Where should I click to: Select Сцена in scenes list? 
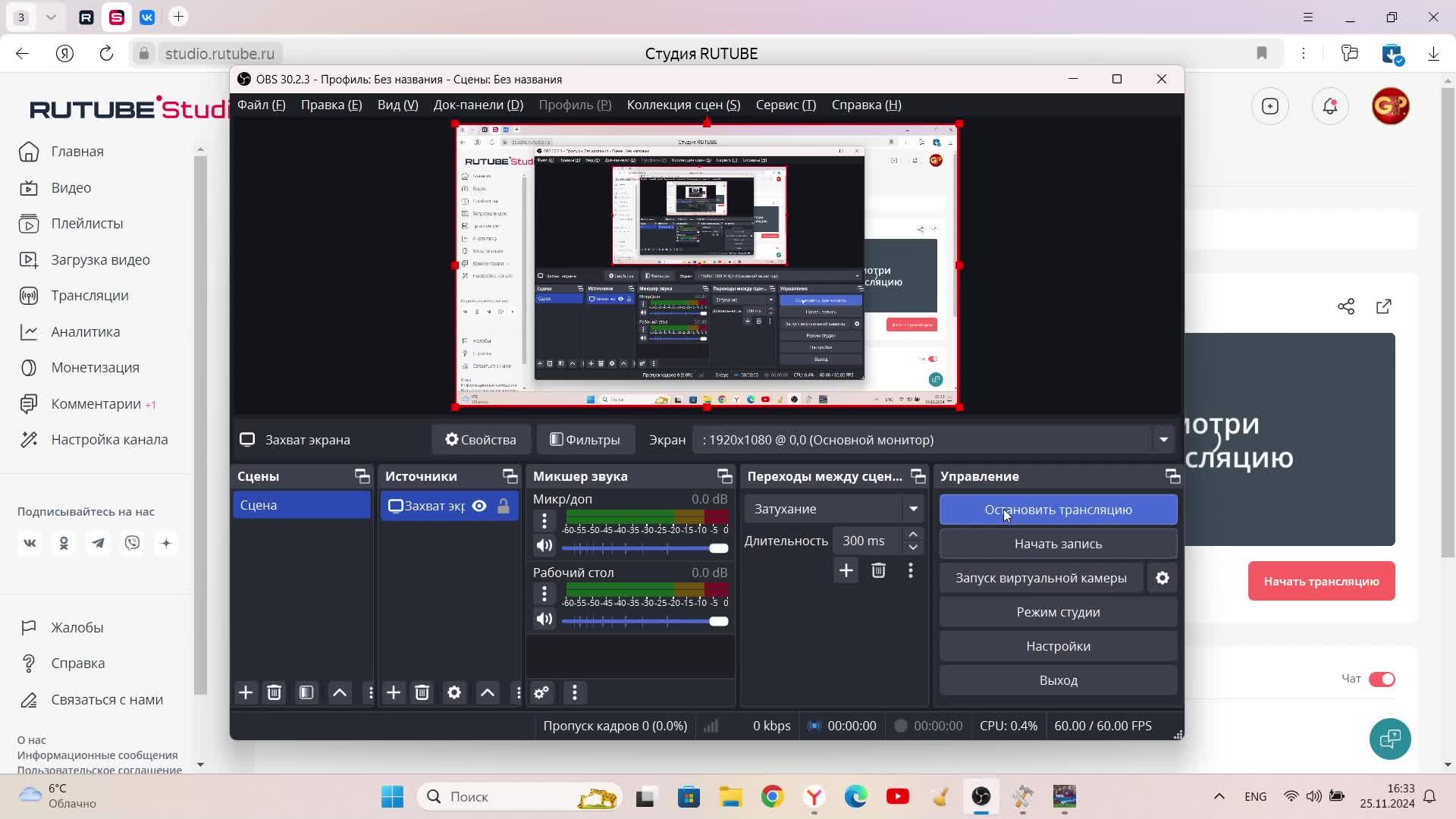pos(302,505)
